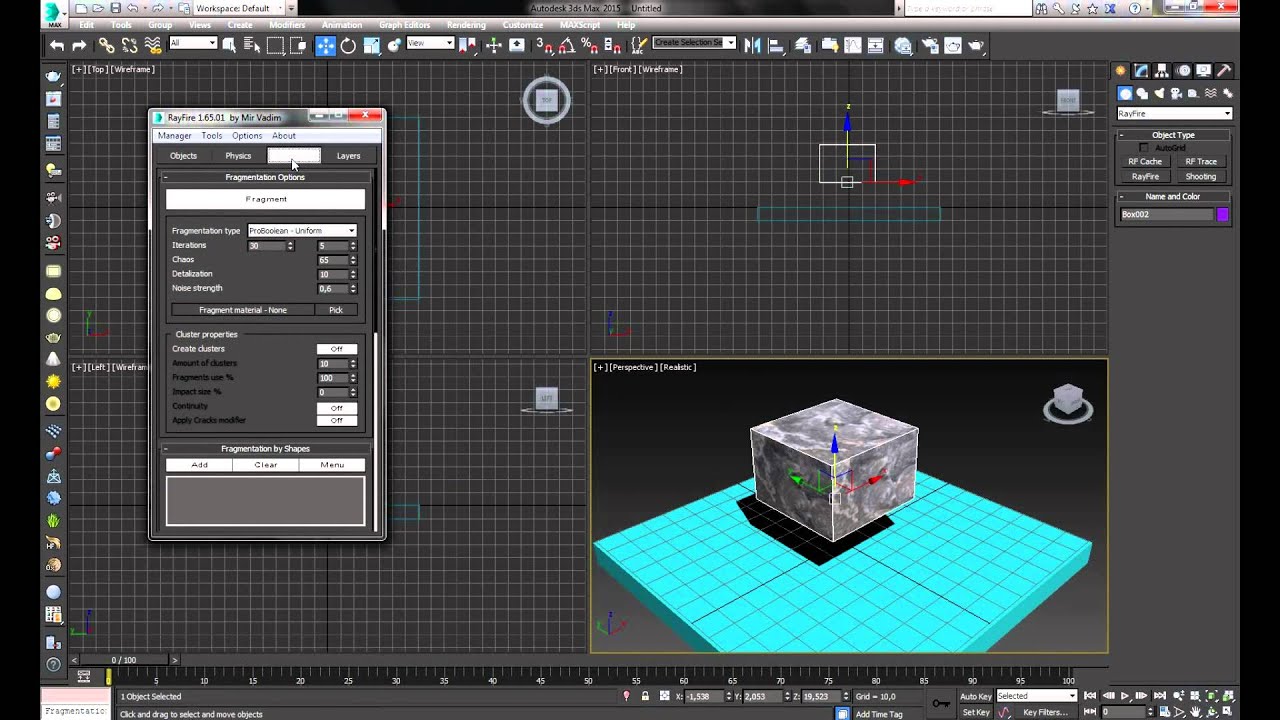The width and height of the screenshot is (1280, 720).
Task: Switch to the Display command panel
Action: pos(1204,71)
